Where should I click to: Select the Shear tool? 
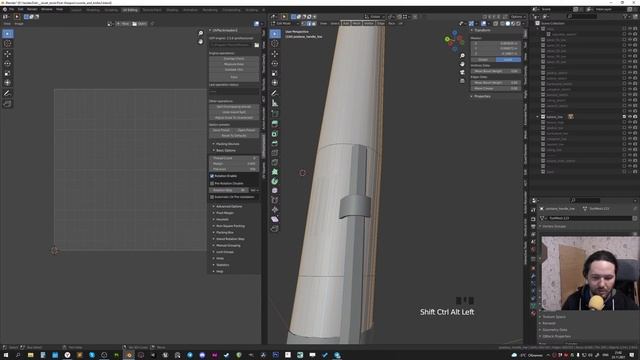point(275,219)
